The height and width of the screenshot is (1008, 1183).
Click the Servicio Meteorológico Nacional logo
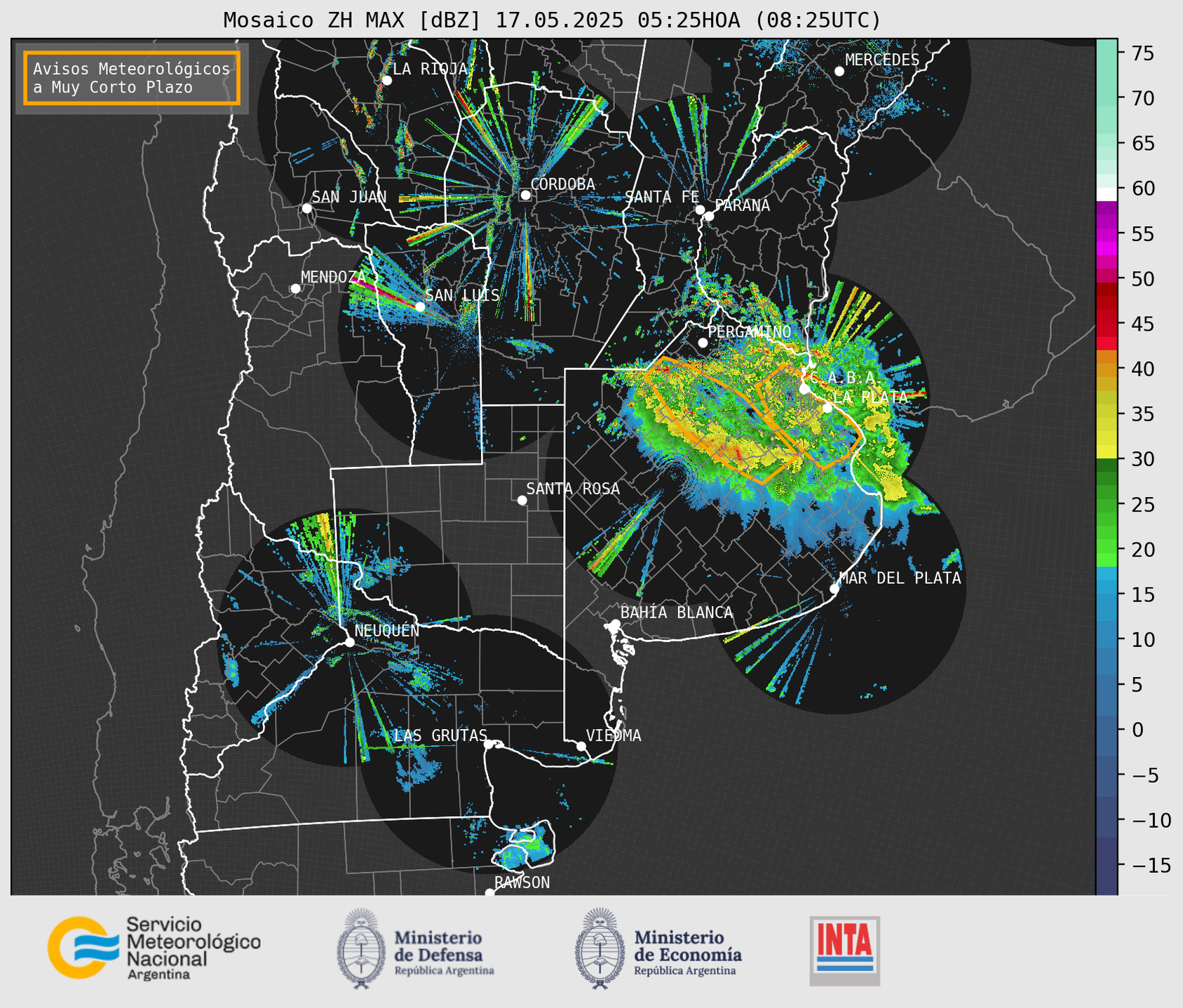(154, 948)
